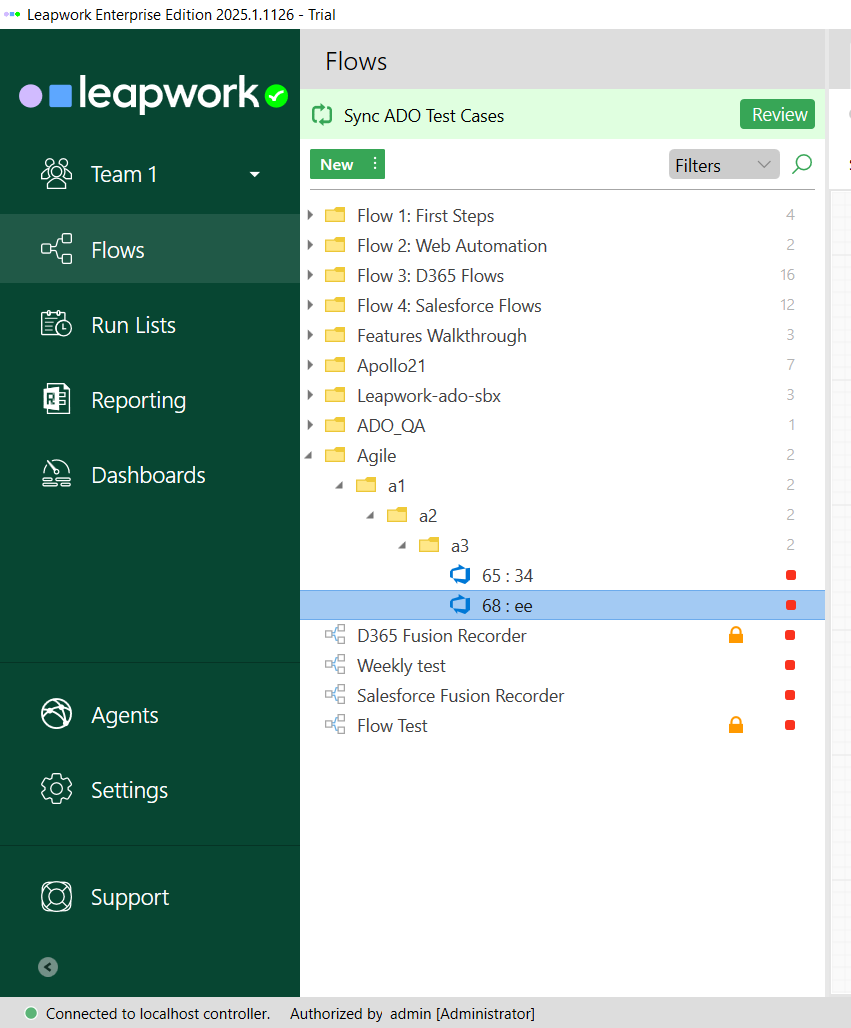Click the kebab menu beside the New button
This screenshot has height=1028, width=851.
(x=372, y=164)
